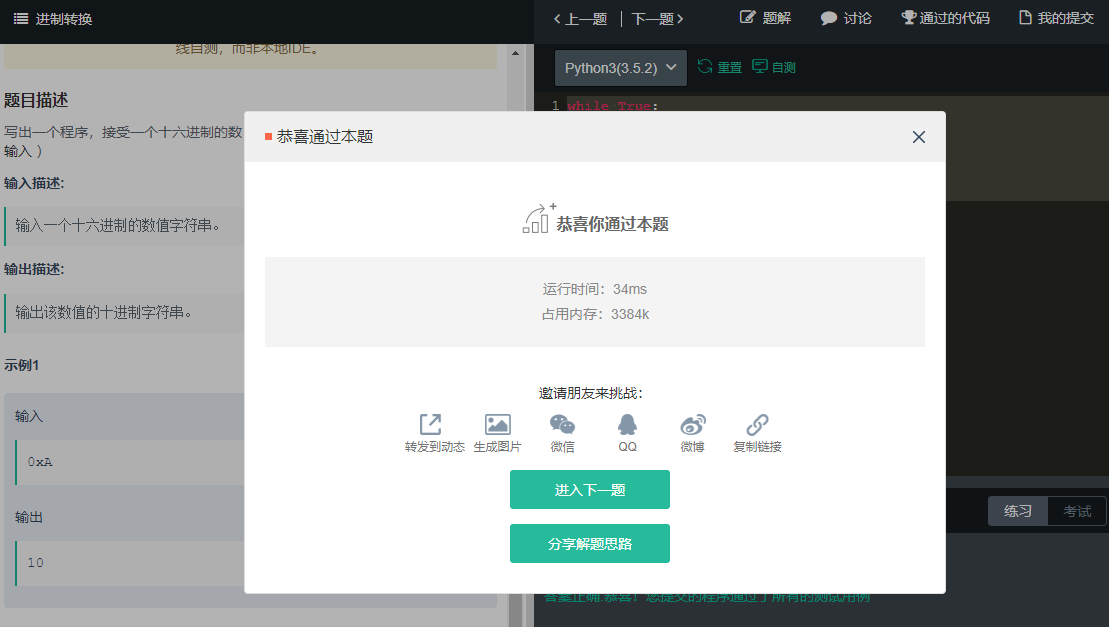Click the 邀请朋友来挑战 label
1109x627 pixels.
pos(591,393)
